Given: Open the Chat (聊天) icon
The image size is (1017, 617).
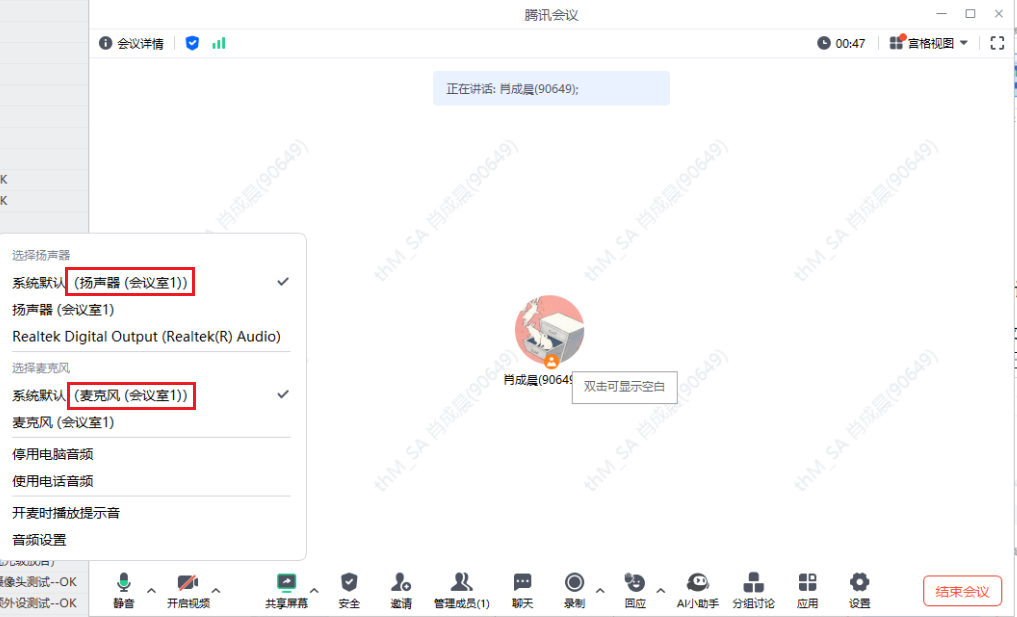Looking at the screenshot, I should (522, 583).
